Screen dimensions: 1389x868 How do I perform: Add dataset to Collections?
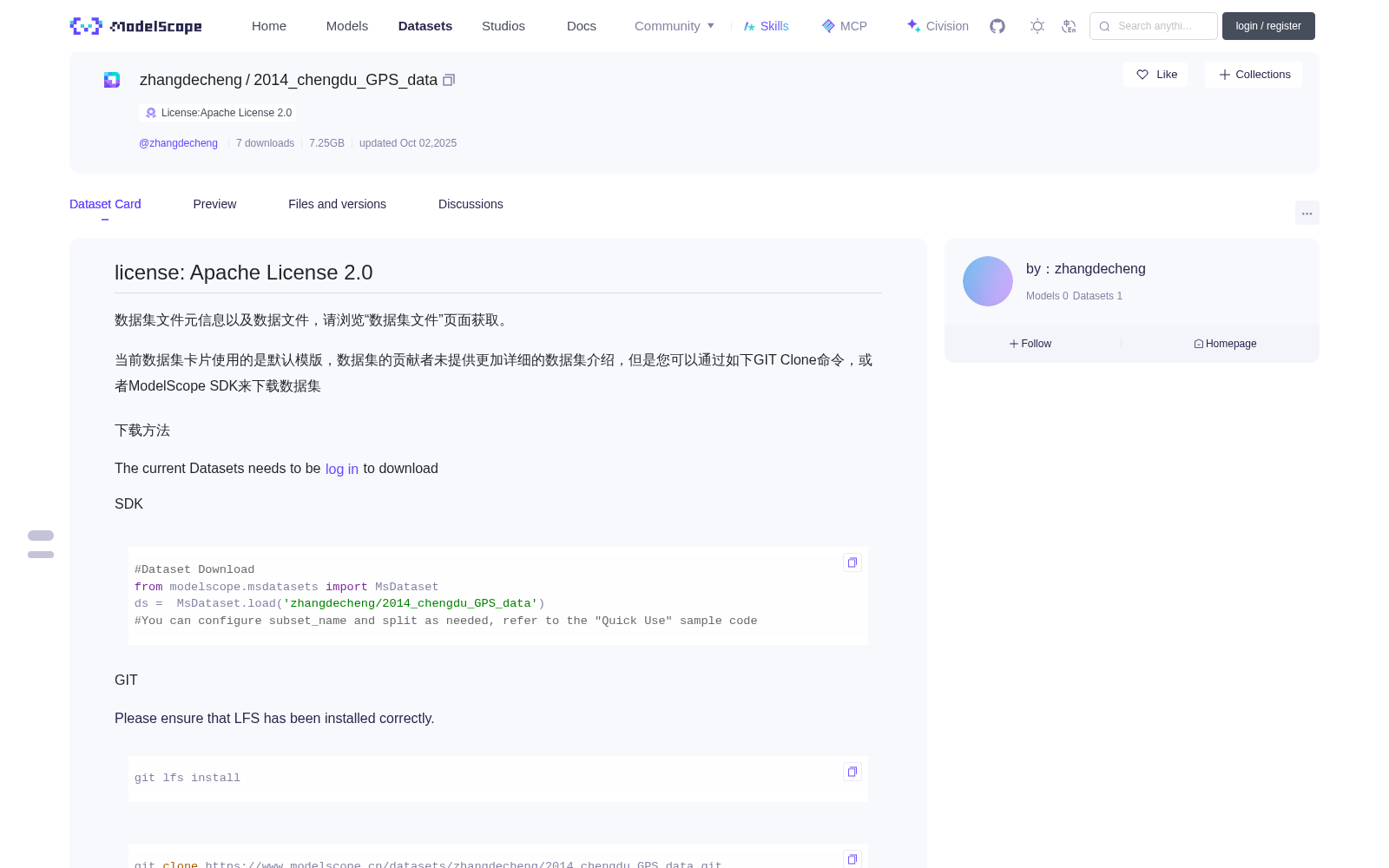[1254, 75]
